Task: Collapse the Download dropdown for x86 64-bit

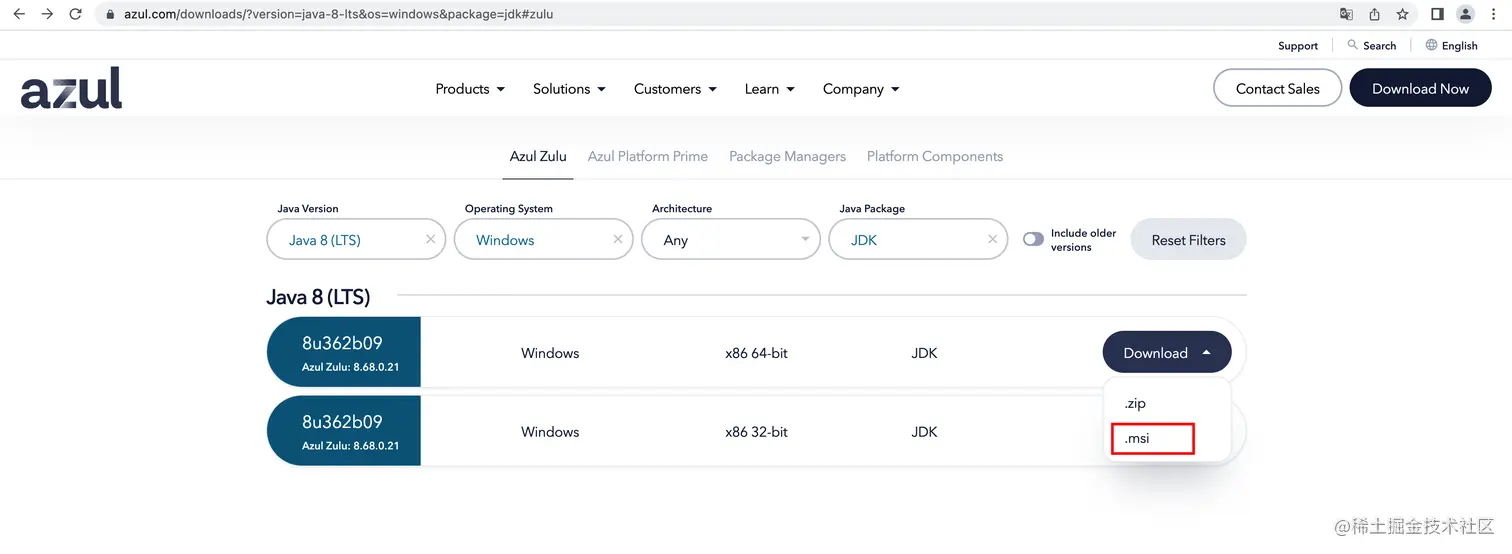Action: (x=1167, y=353)
